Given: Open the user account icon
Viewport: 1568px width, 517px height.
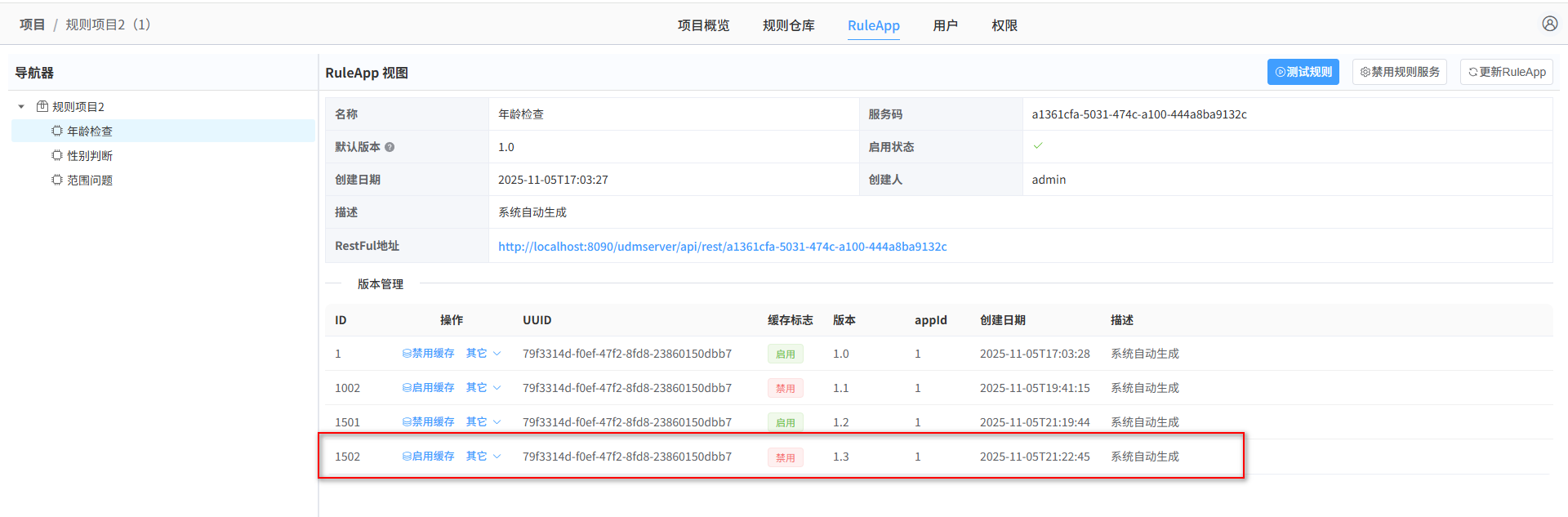Looking at the screenshot, I should pos(1549,24).
